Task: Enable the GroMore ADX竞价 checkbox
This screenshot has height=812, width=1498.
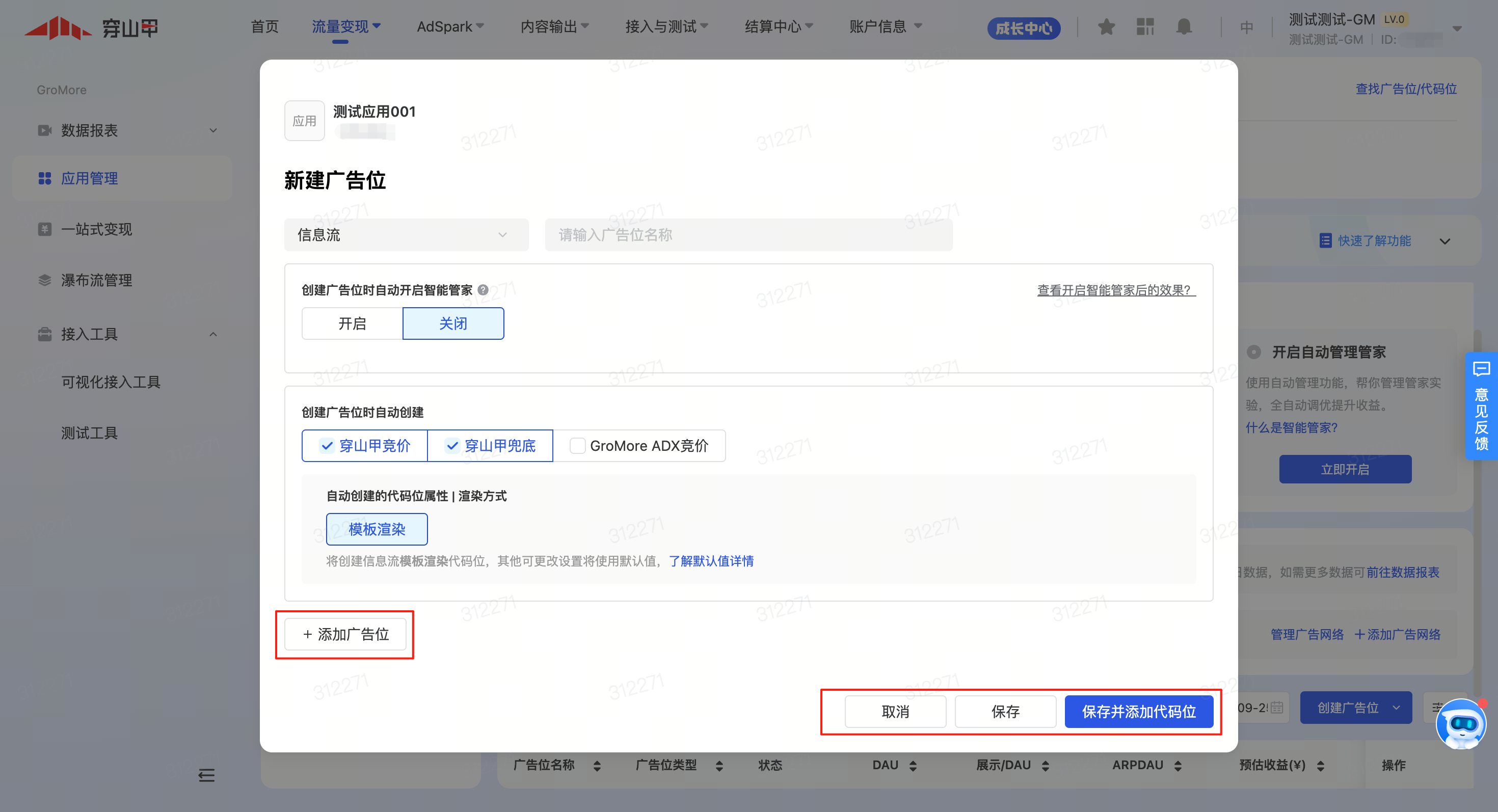Action: pos(577,446)
